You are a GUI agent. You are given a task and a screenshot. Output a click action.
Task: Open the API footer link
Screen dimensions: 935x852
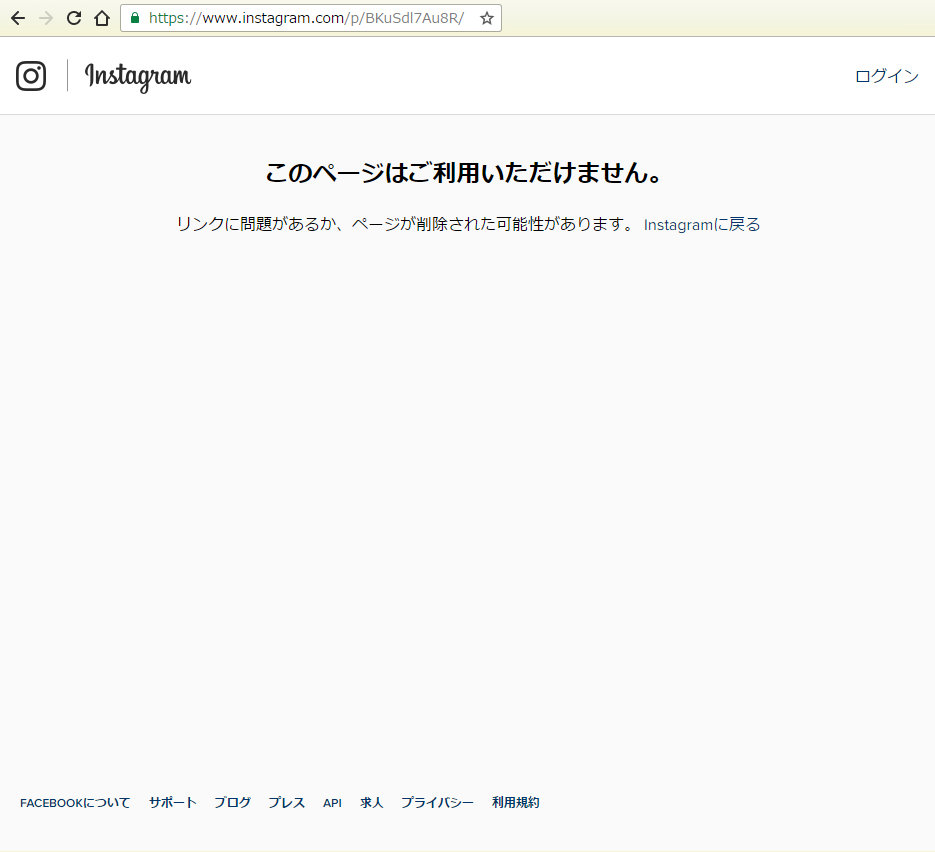click(332, 803)
